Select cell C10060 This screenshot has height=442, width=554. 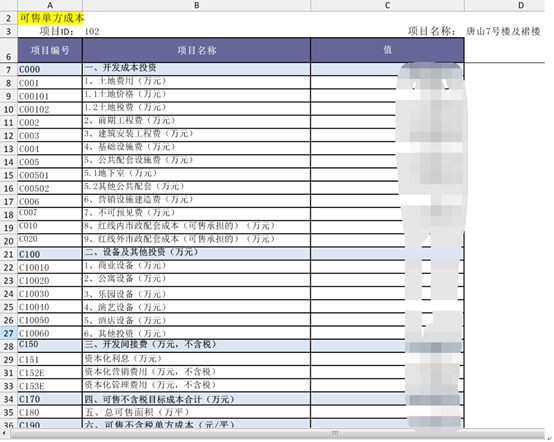pyautogui.click(x=50, y=333)
